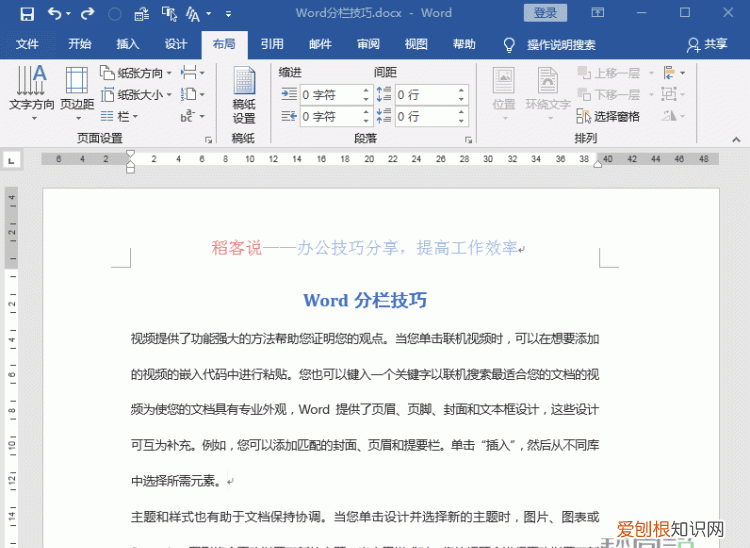Click right indent ruler marker
The image size is (750, 548).
coord(597,164)
